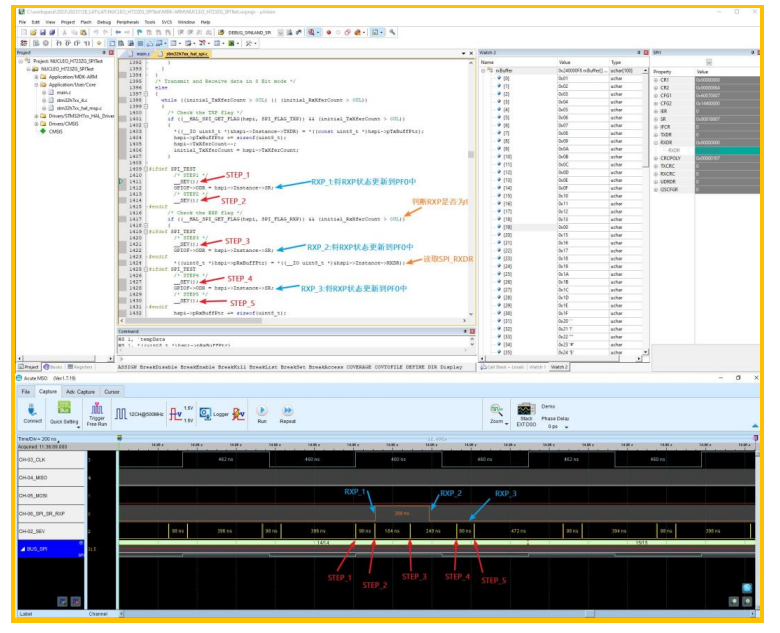Open the Zoom tool in Acute MSO
780x633 pixels.
498,414
